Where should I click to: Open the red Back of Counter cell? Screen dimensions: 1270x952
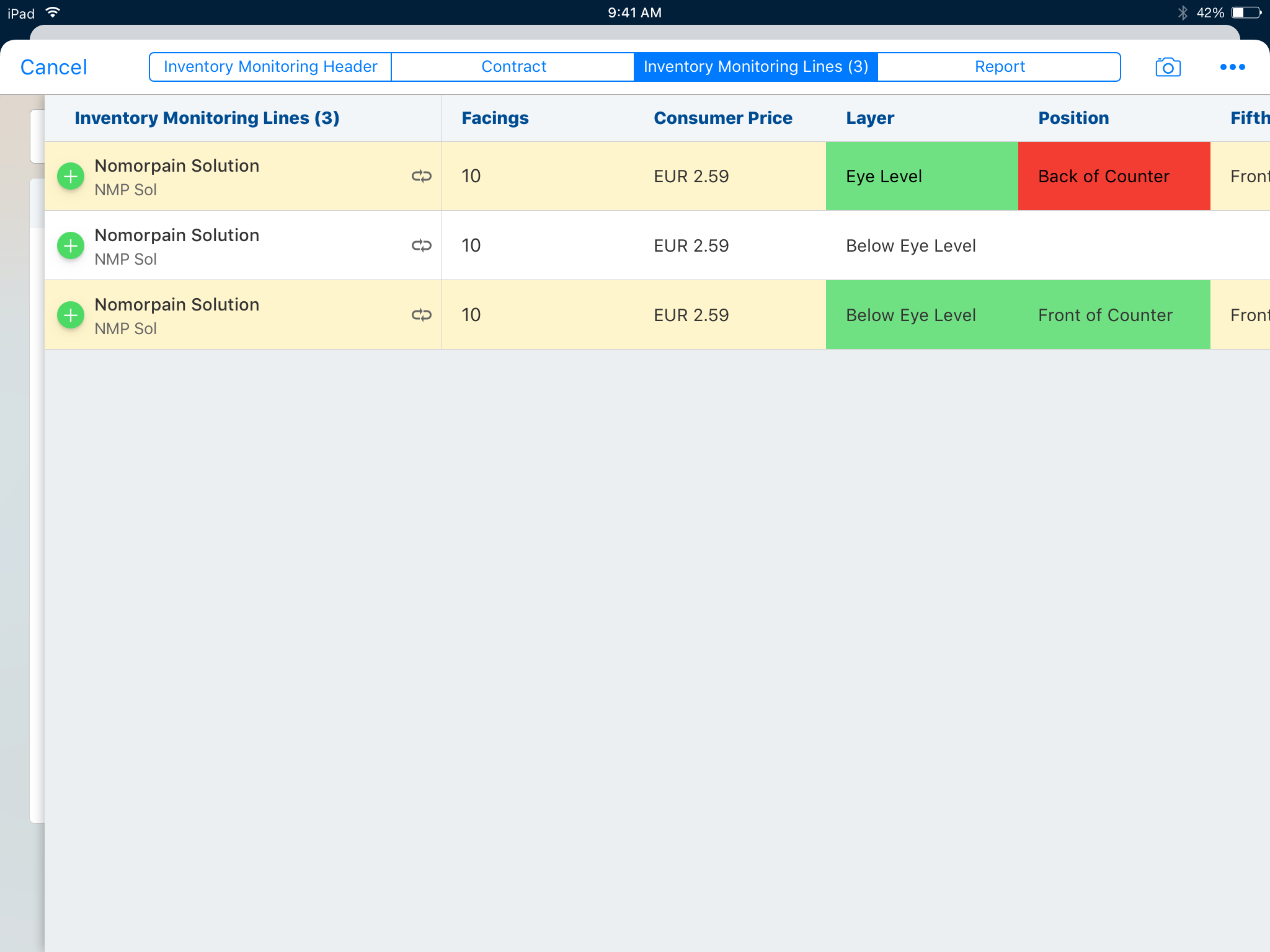pyautogui.click(x=1114, y=177)
